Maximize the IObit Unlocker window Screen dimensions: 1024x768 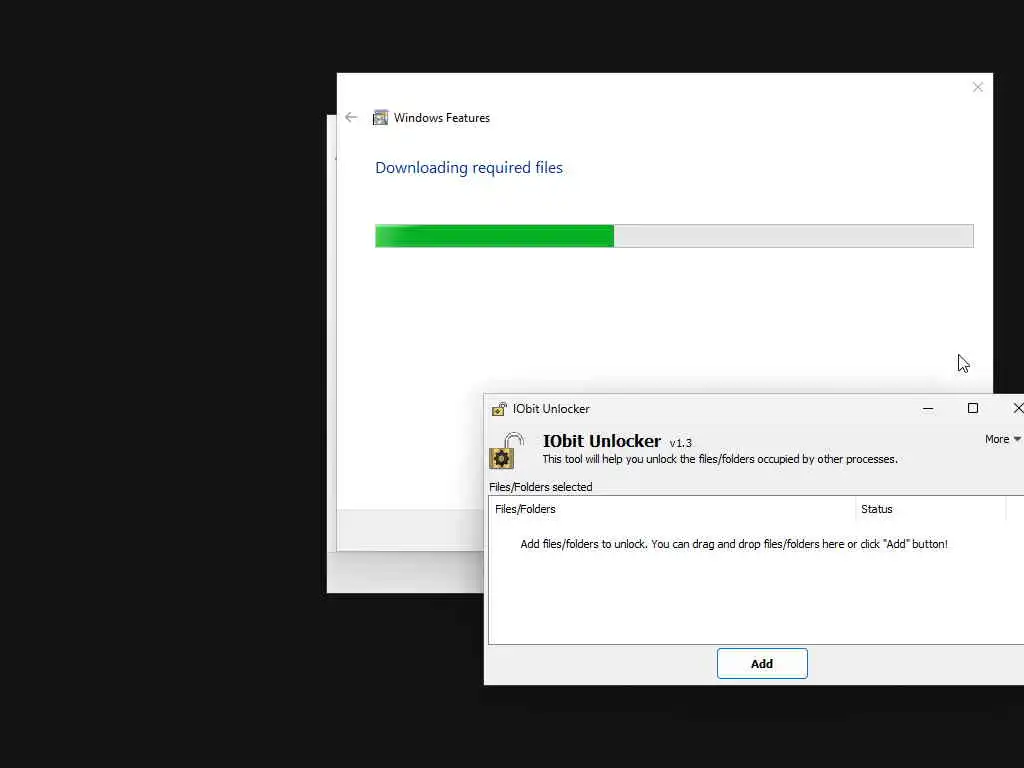(x=972, y=409)
